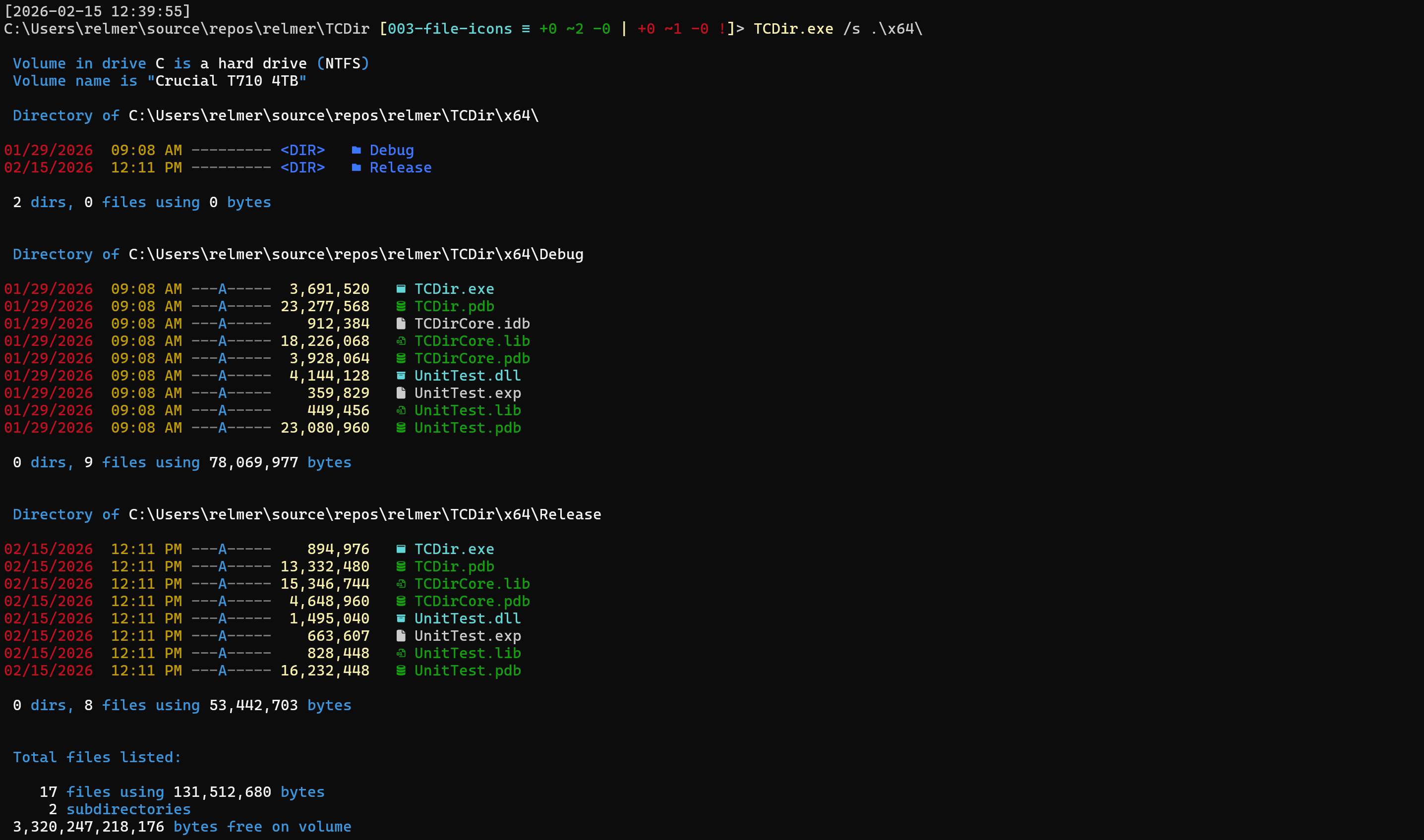Click the executable icon next to Release TCDir.exe

coord(401,549)
